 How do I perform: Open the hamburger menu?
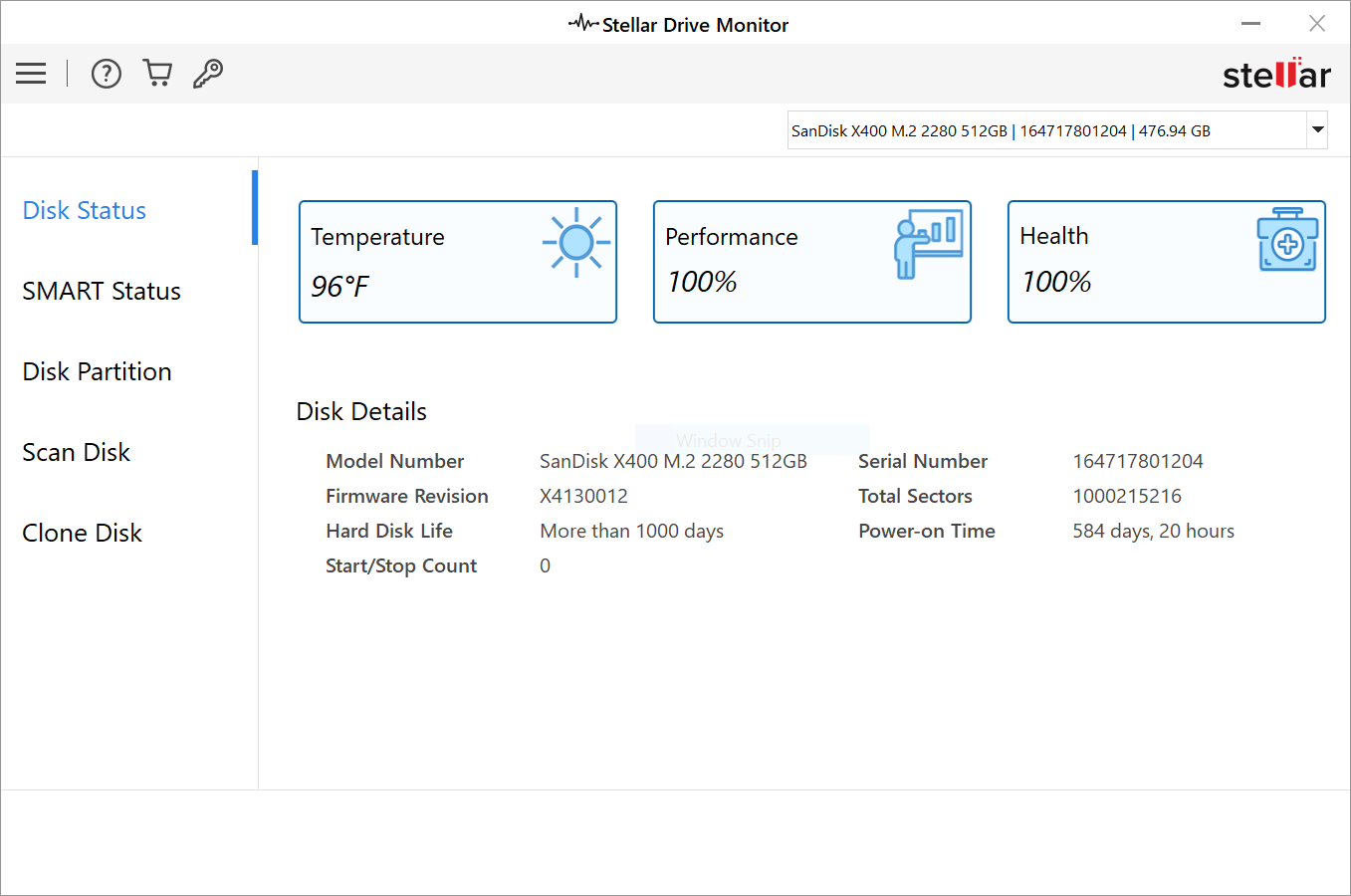30,73
